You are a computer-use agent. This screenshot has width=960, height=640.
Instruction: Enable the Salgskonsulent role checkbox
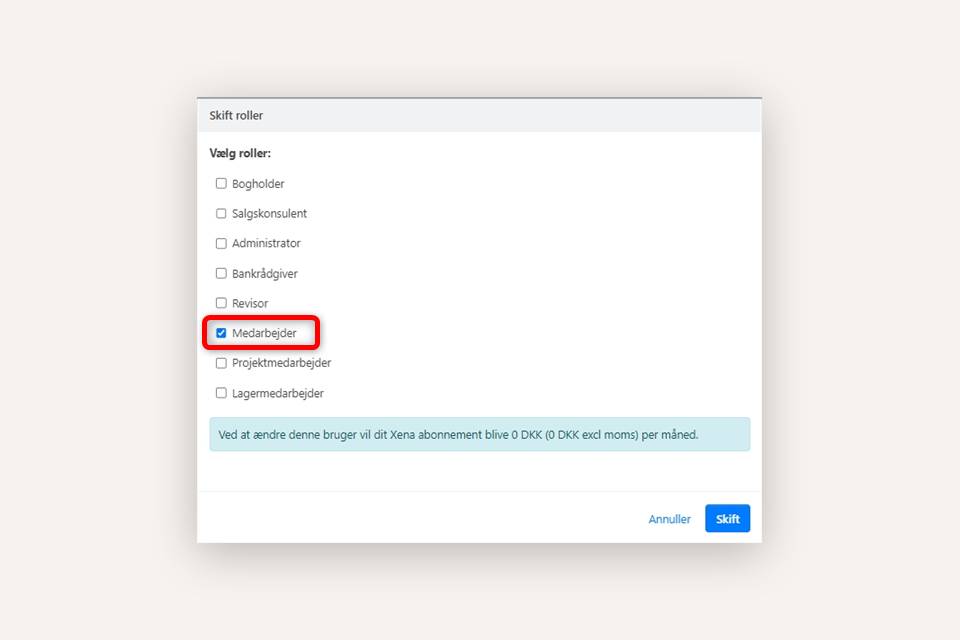point(221,214)
